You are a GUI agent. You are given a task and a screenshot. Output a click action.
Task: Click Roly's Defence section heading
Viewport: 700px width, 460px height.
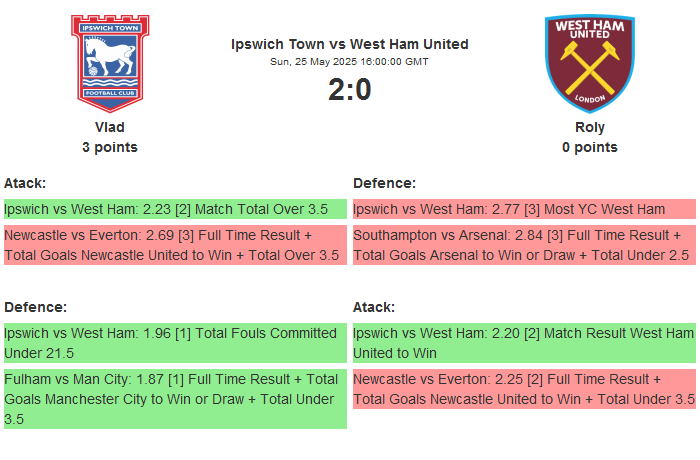[385, 183]
